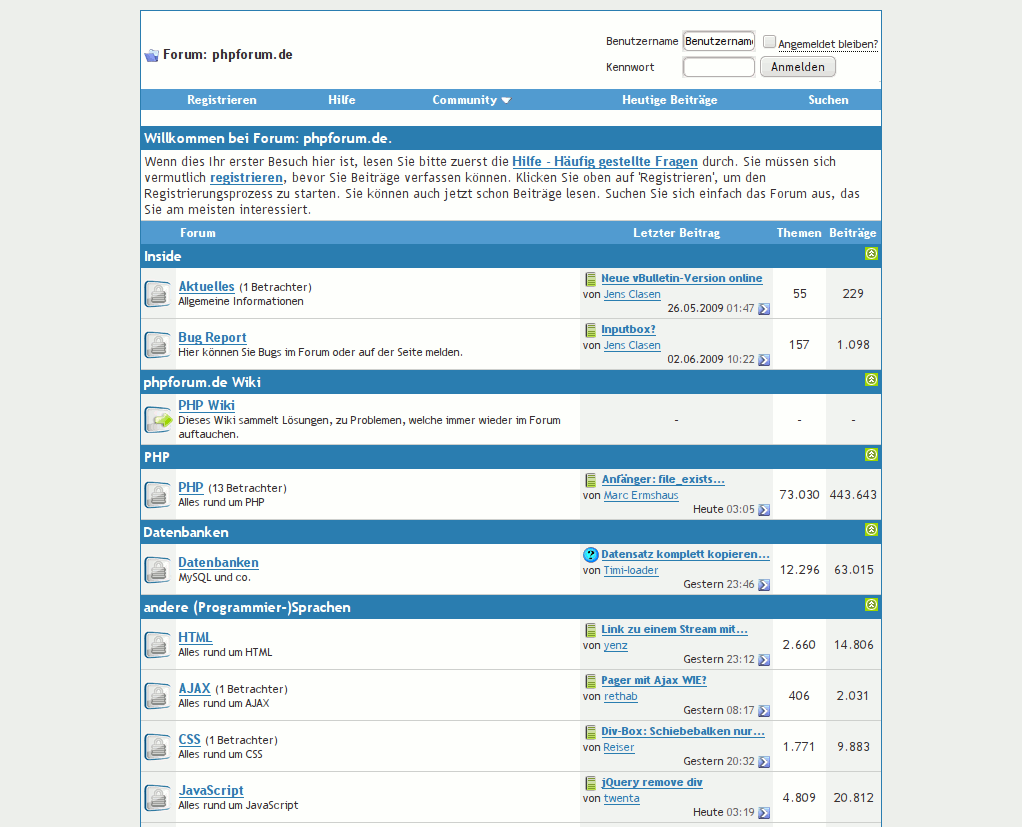Collapse the andere (Programmier-)Sprachen category
1022x827 pixels.
pos(871,604)
